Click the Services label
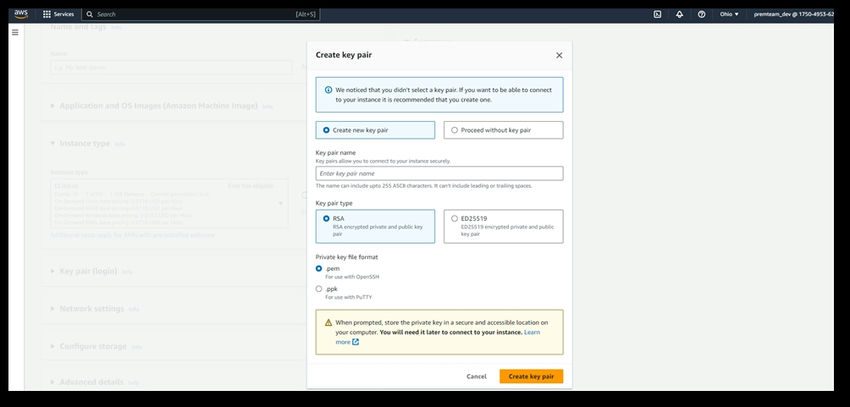850x407 pixels. click(63, 14)
